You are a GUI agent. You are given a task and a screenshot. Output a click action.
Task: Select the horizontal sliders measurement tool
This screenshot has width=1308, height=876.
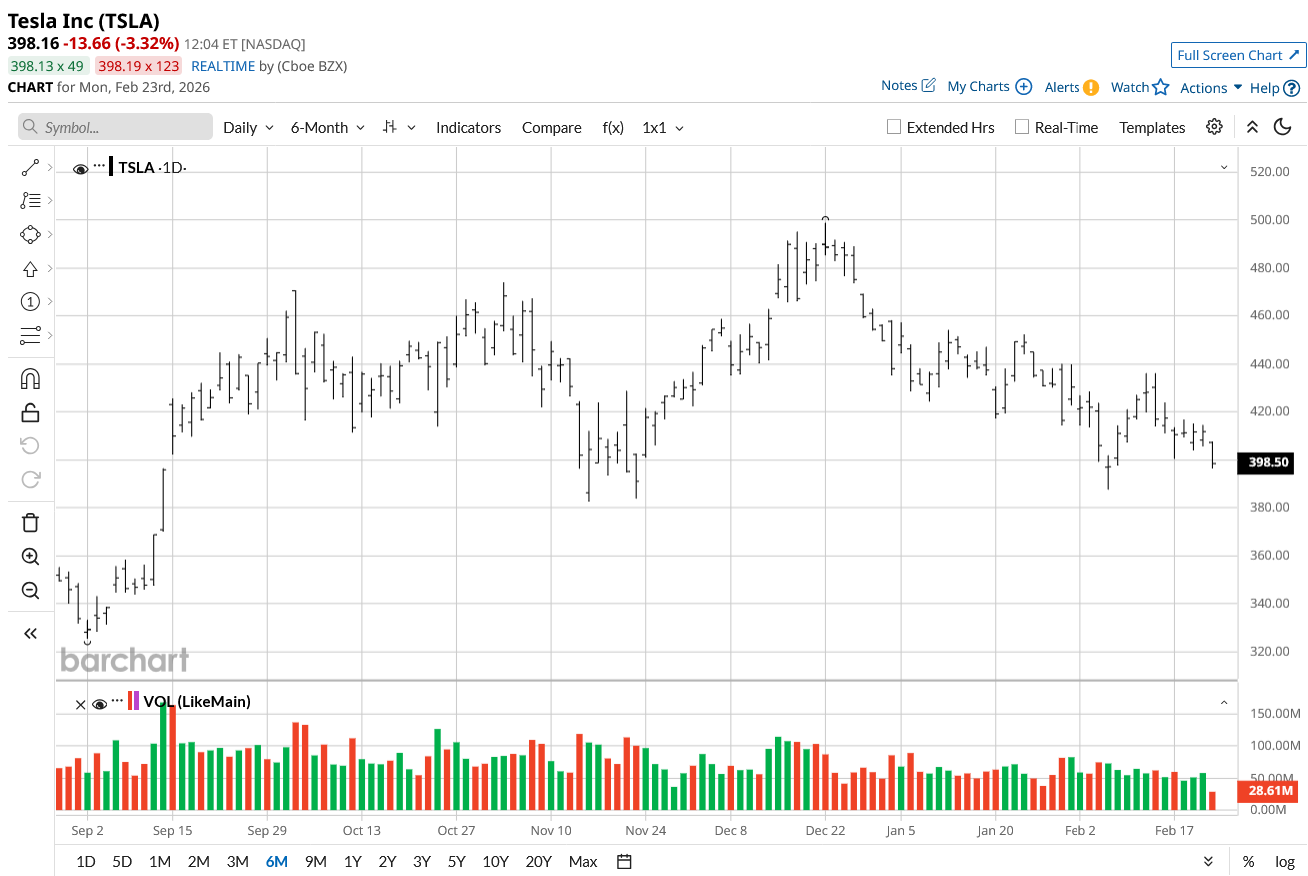30,334
